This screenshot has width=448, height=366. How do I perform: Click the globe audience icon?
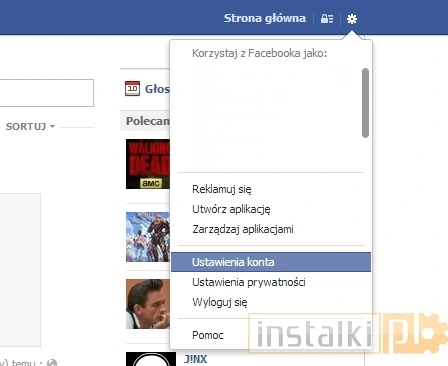[52, 363]
